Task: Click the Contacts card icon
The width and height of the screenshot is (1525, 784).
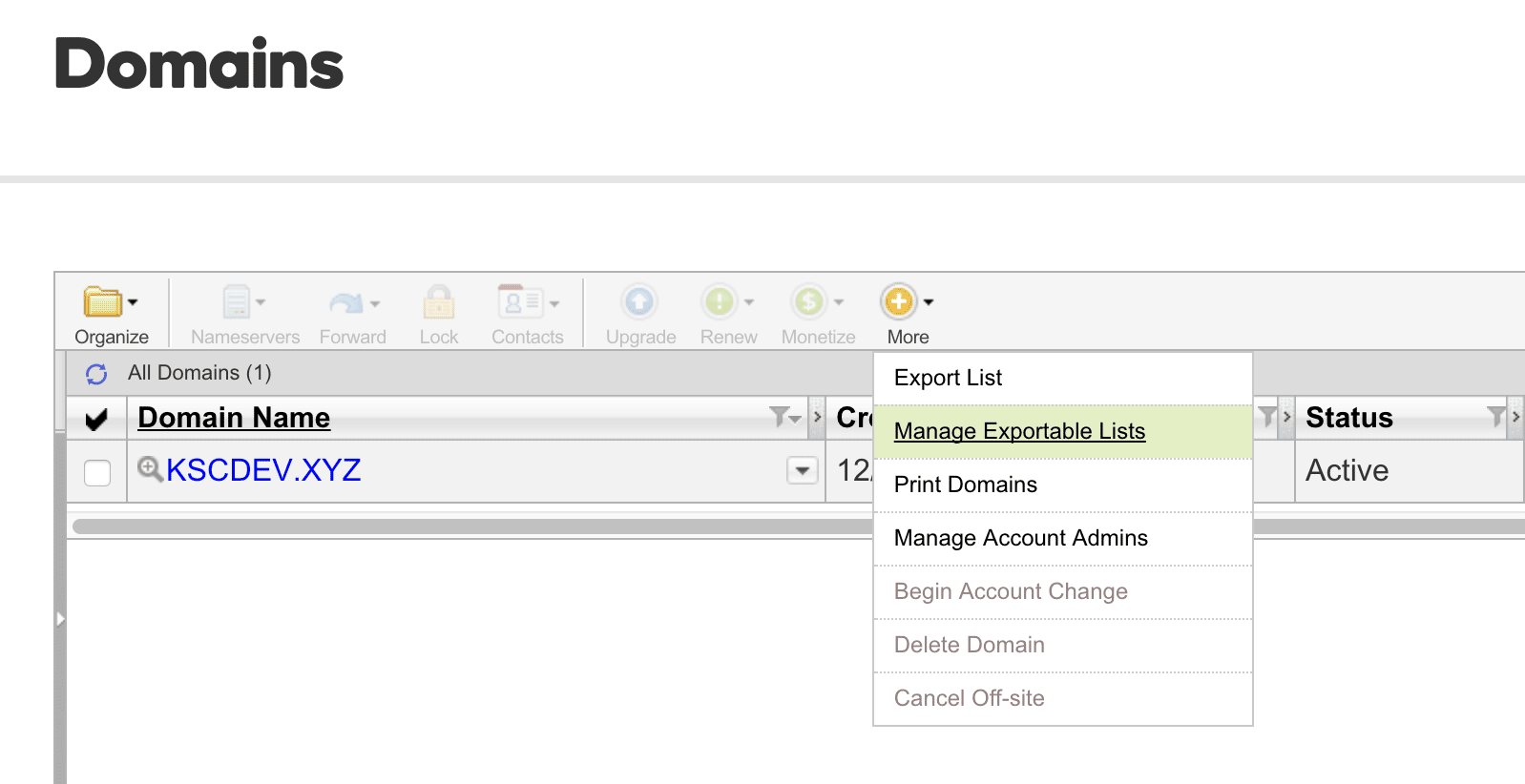Action: [520, 301]
